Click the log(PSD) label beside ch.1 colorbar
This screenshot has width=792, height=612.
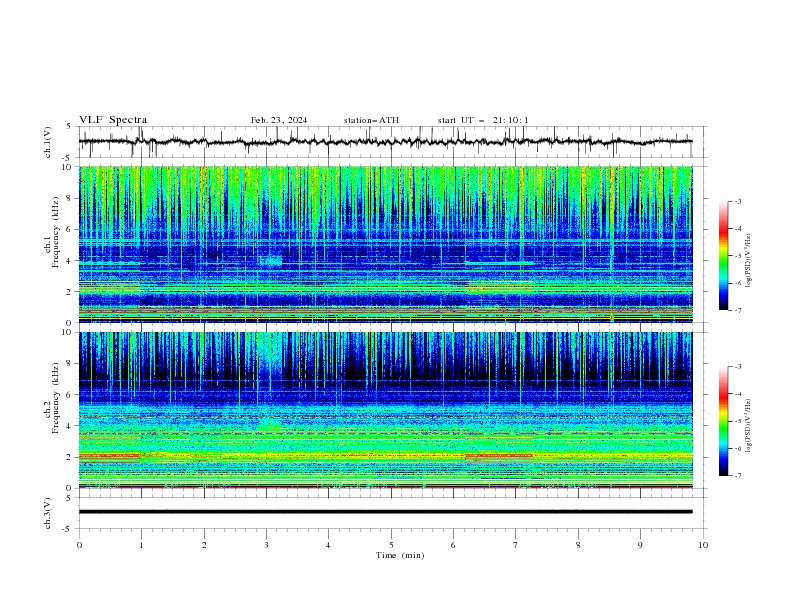coord(749,261)
